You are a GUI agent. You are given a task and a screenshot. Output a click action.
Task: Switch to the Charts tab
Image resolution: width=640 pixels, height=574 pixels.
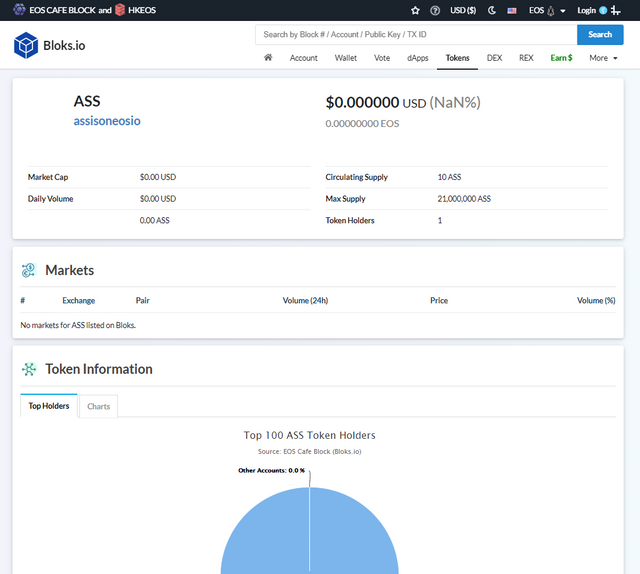(x=99, y=406)
